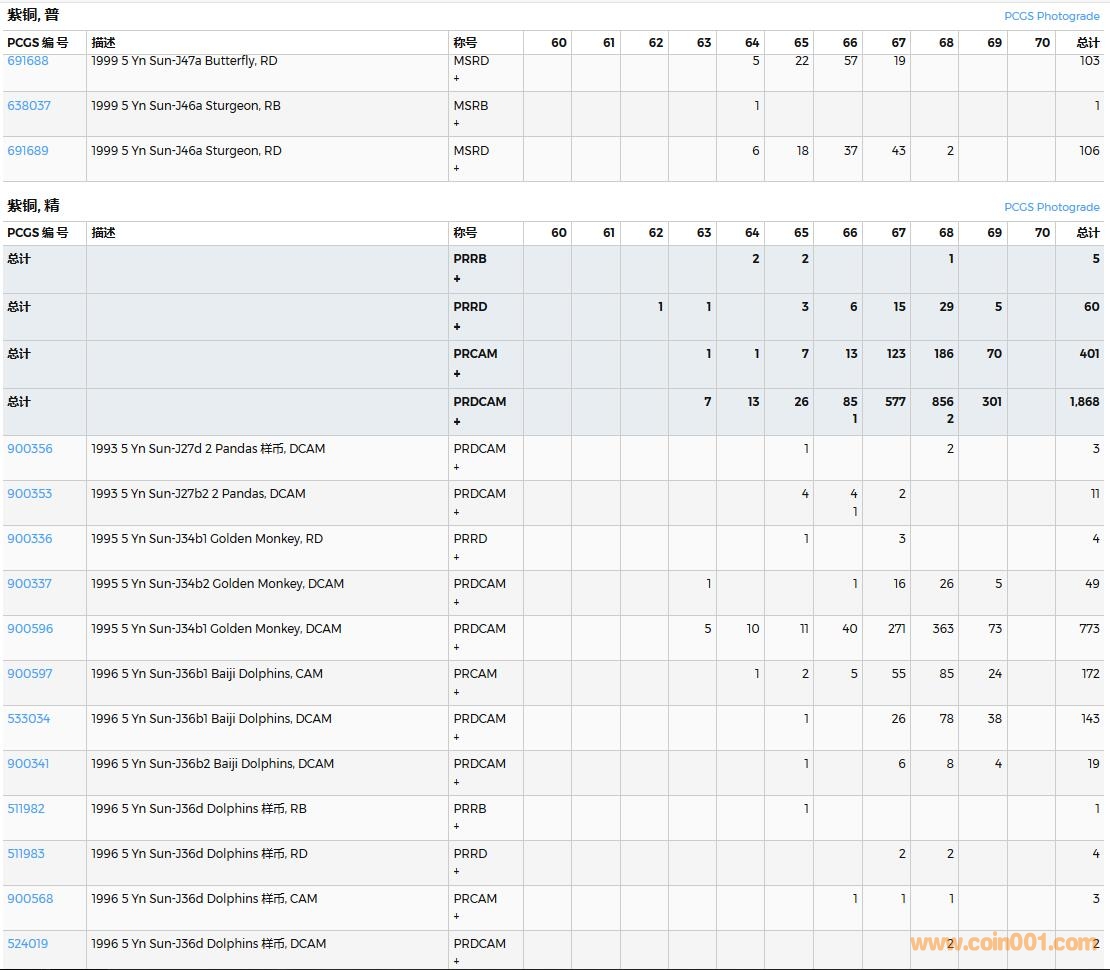Click PCGS number 900568 link

30,899
